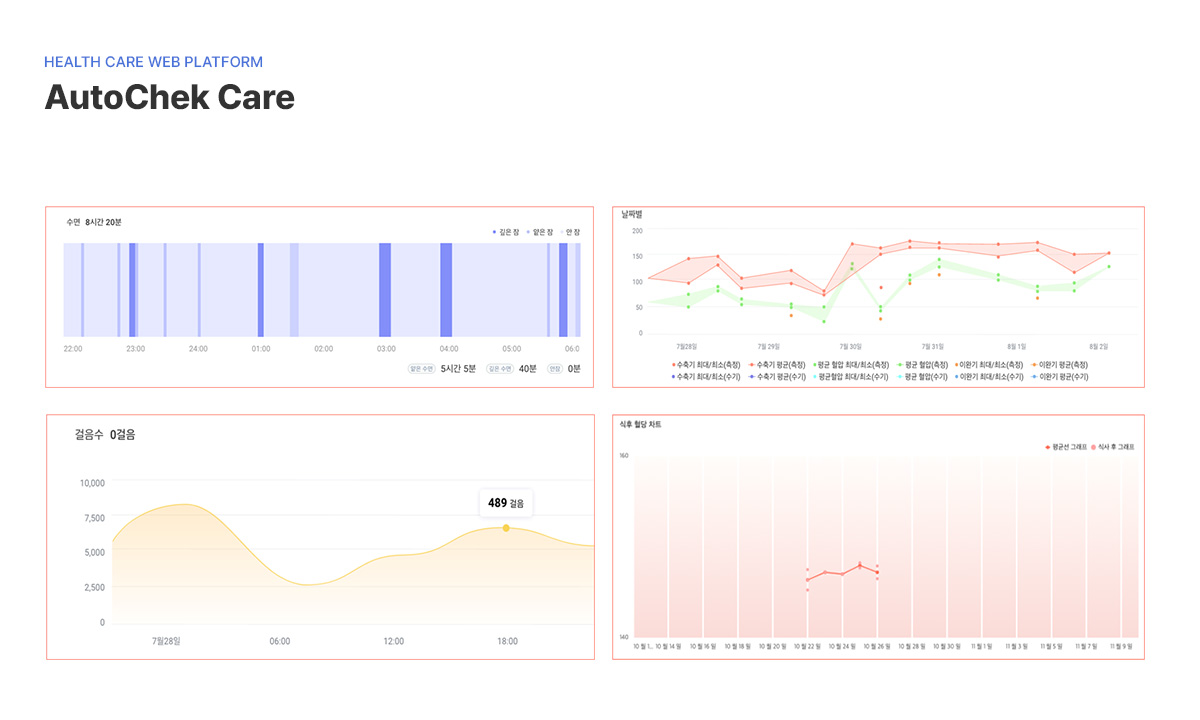The width and height of the screenshot is (1200, 720).
Task: Click the 깊은 수면 badge below sleep chart
Action: pos(500,369)
